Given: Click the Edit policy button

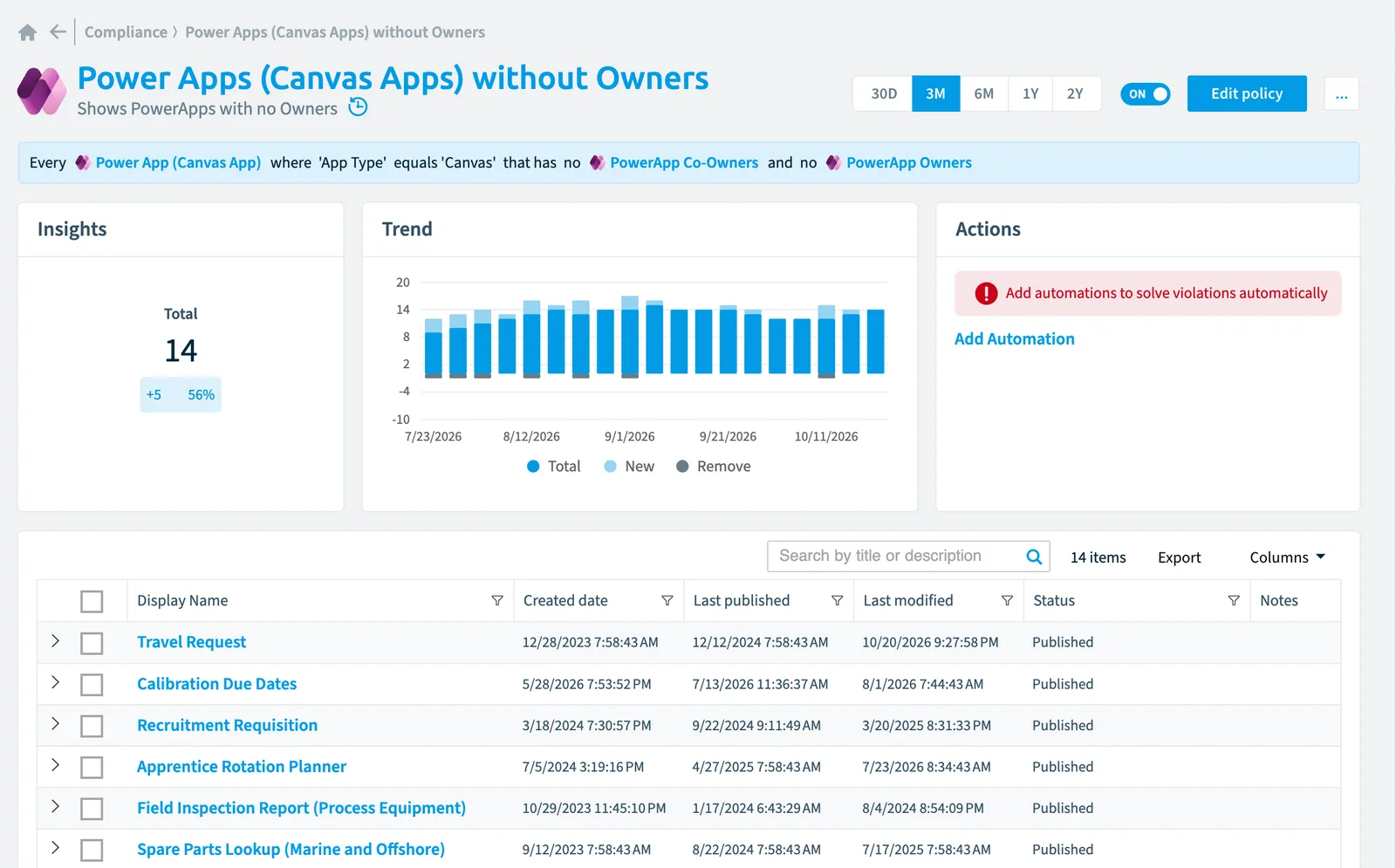Looking at the screenshot, I should click(x=1247, y=93).
